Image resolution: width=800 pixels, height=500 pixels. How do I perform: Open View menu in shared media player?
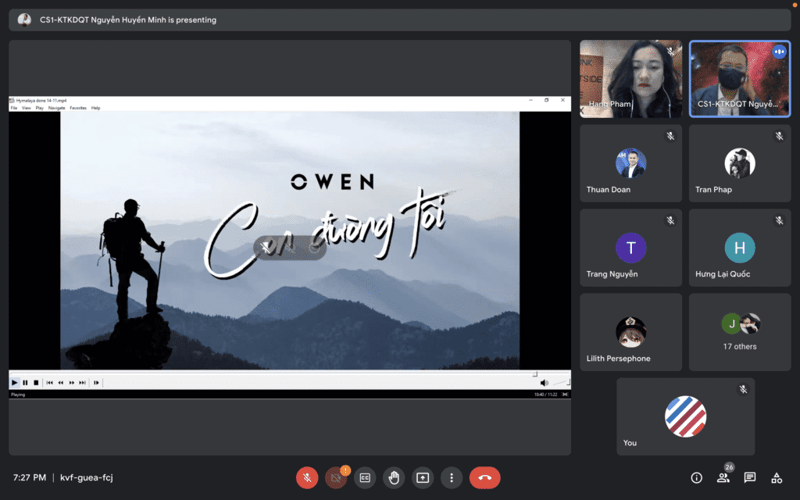[x=26, y=108]
